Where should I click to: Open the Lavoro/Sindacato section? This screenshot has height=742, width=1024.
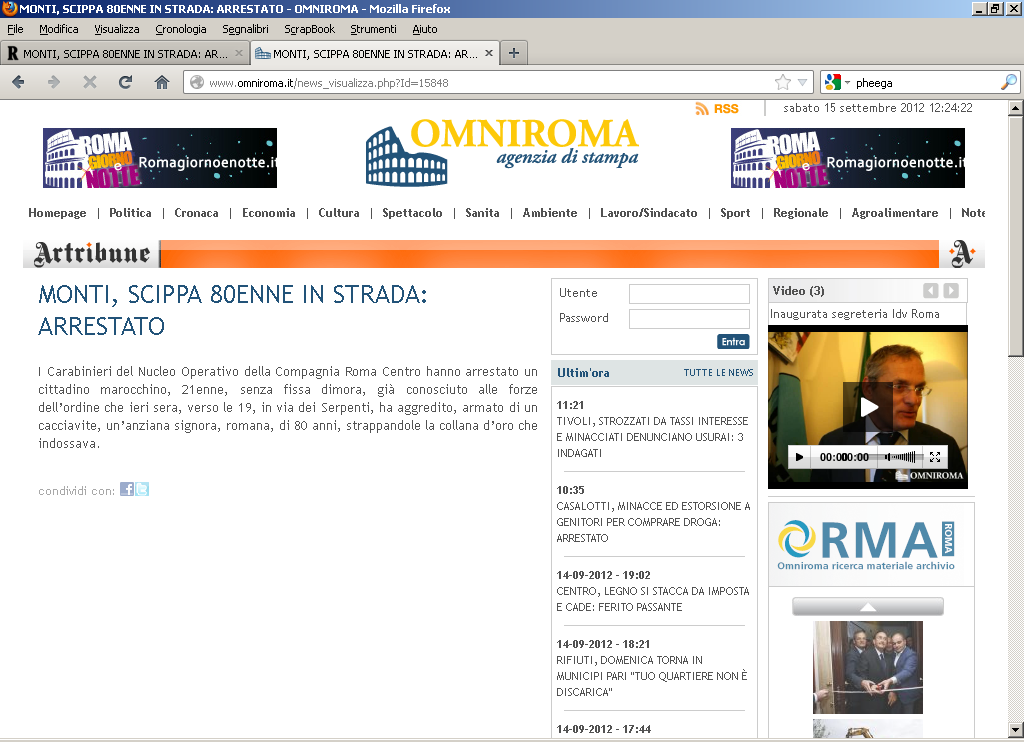click(648, 213)
